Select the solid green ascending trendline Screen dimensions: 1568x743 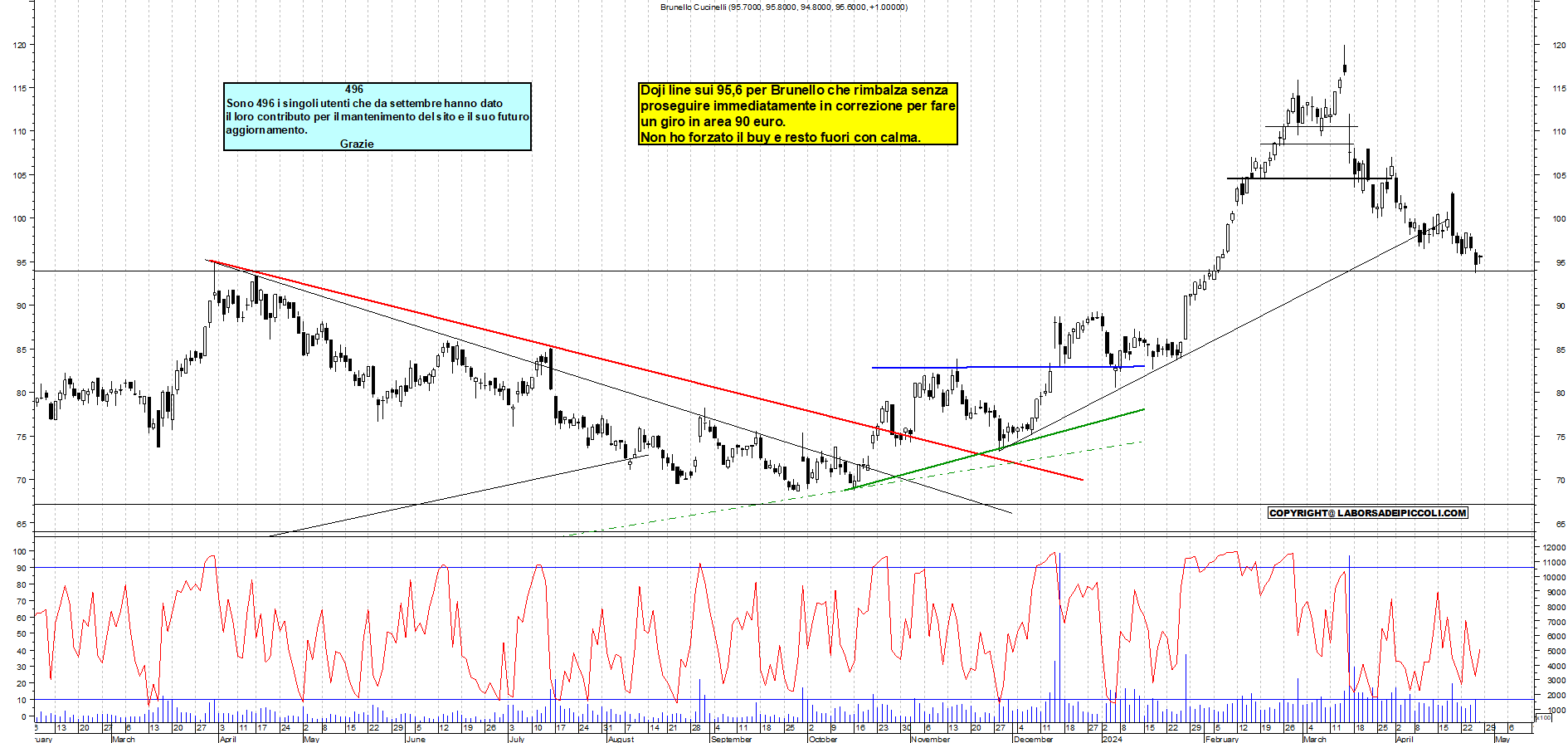tap(996, 449)
